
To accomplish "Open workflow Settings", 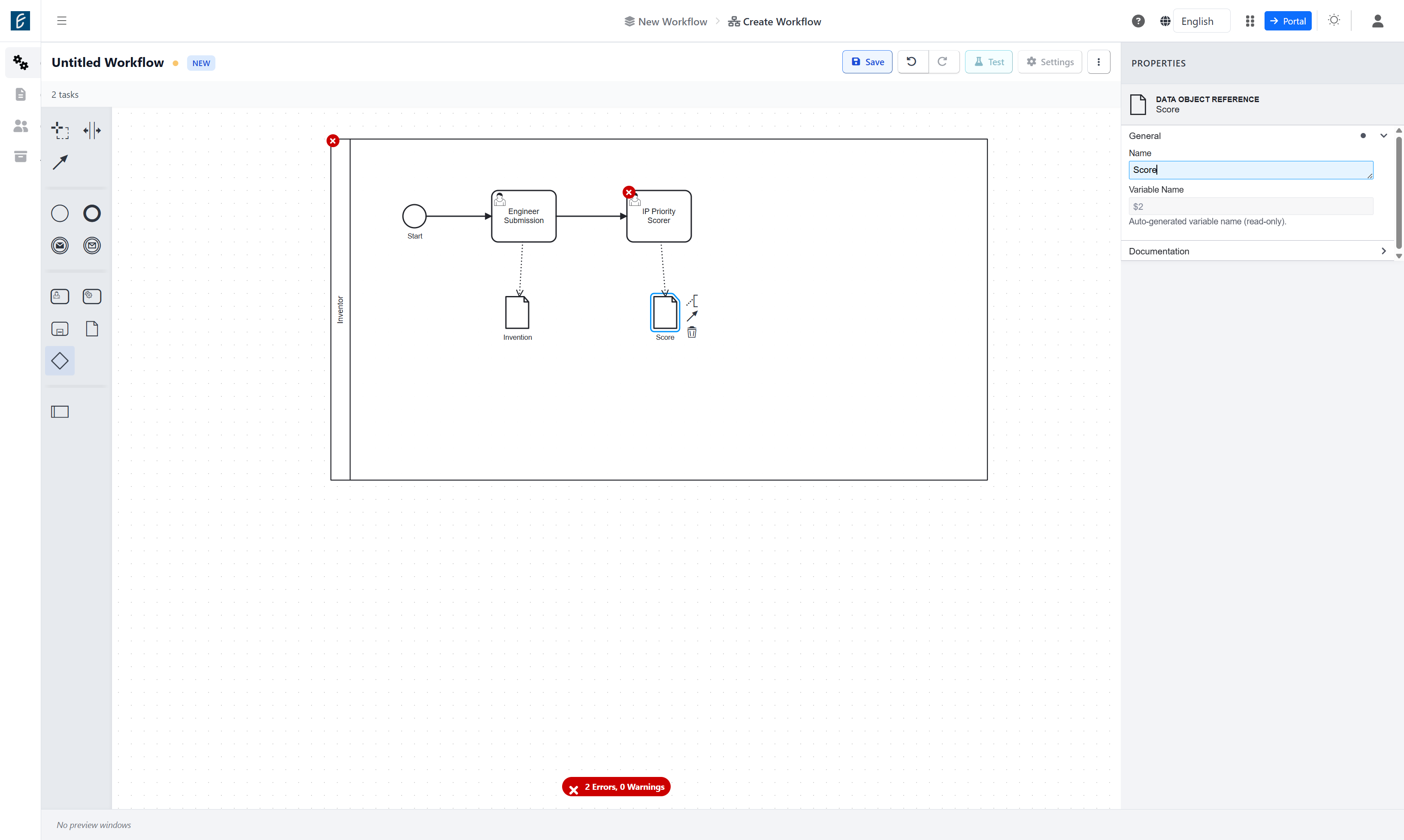I will tap(1050, 62).
